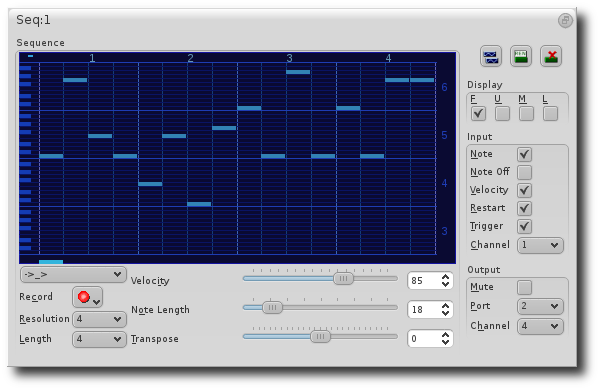600x390 pixels.
Task: Disable the Restart input checkbox
Action: click(524, 209)
